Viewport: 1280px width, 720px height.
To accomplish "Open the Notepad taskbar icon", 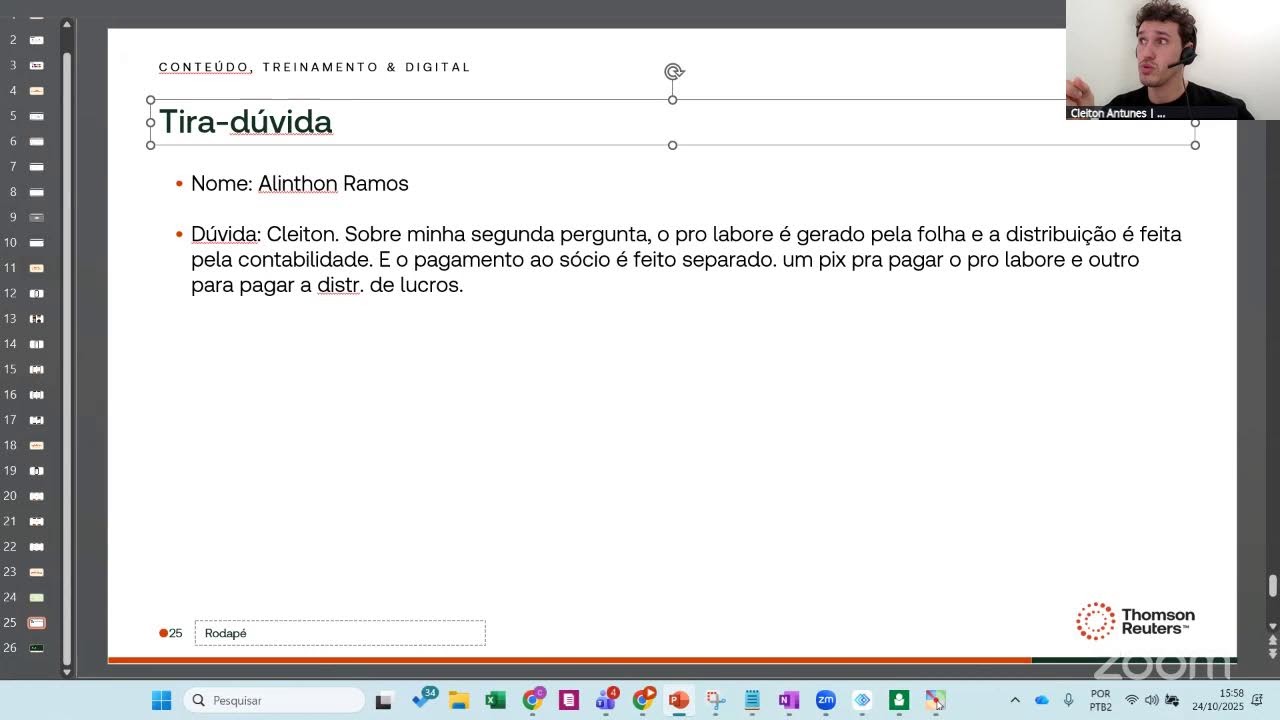I will (x=752, y=700).
